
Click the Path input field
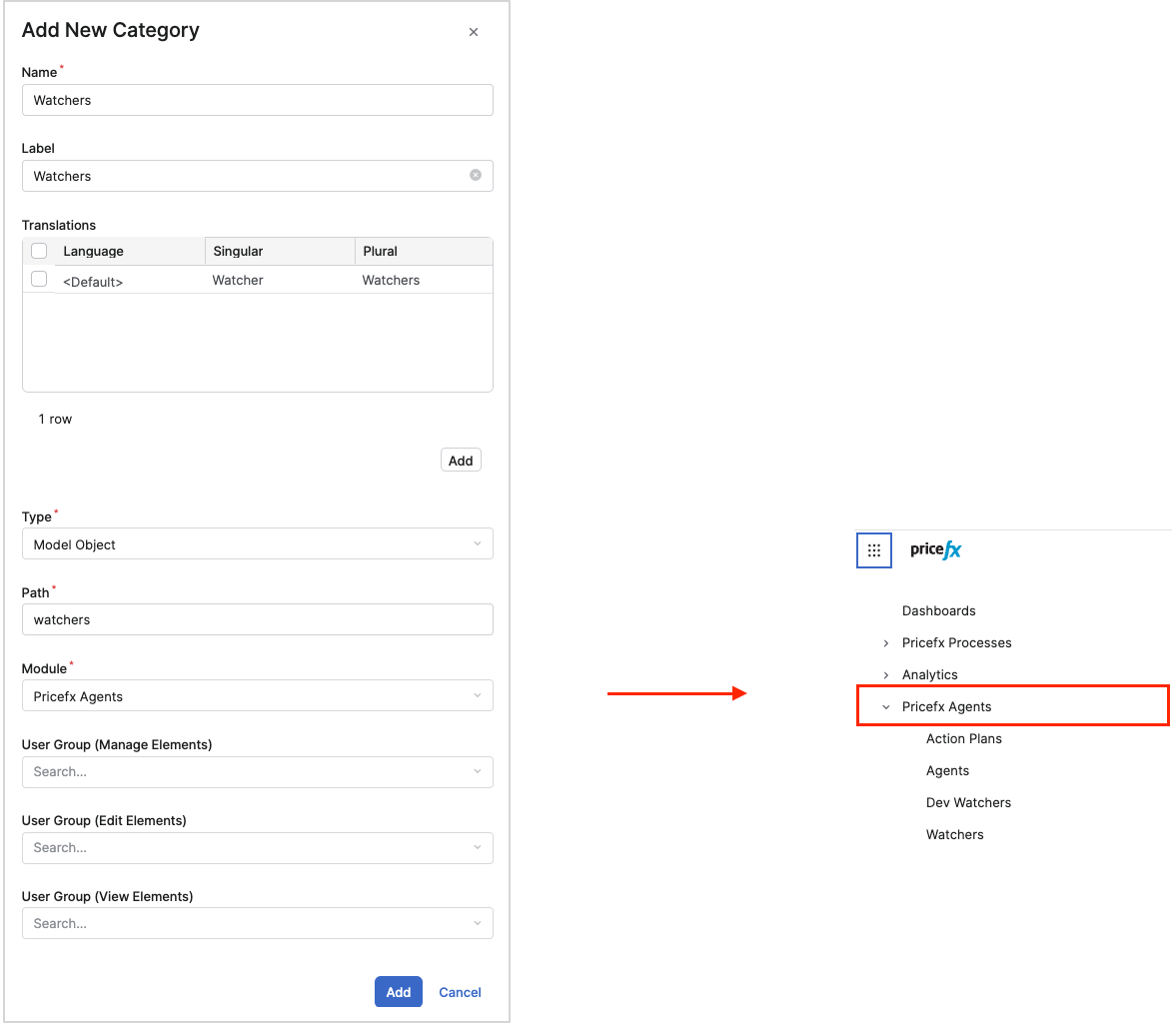(257, 619)
